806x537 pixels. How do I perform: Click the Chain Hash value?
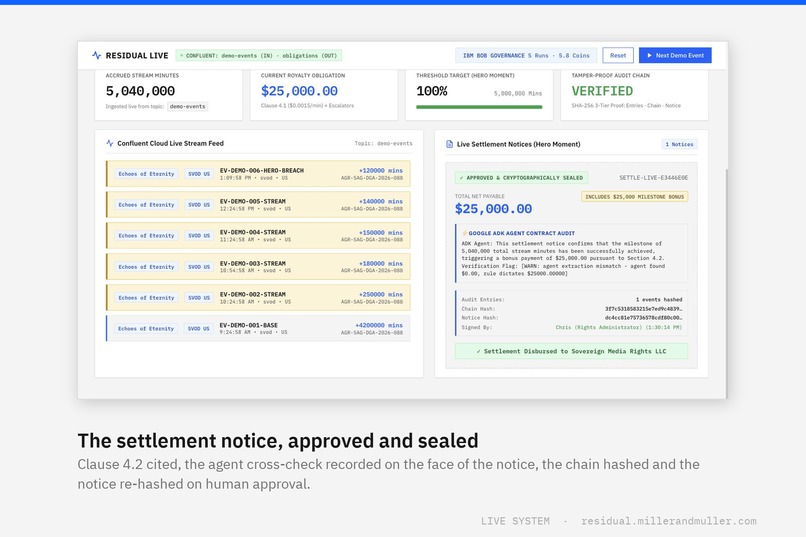(644, 309)
